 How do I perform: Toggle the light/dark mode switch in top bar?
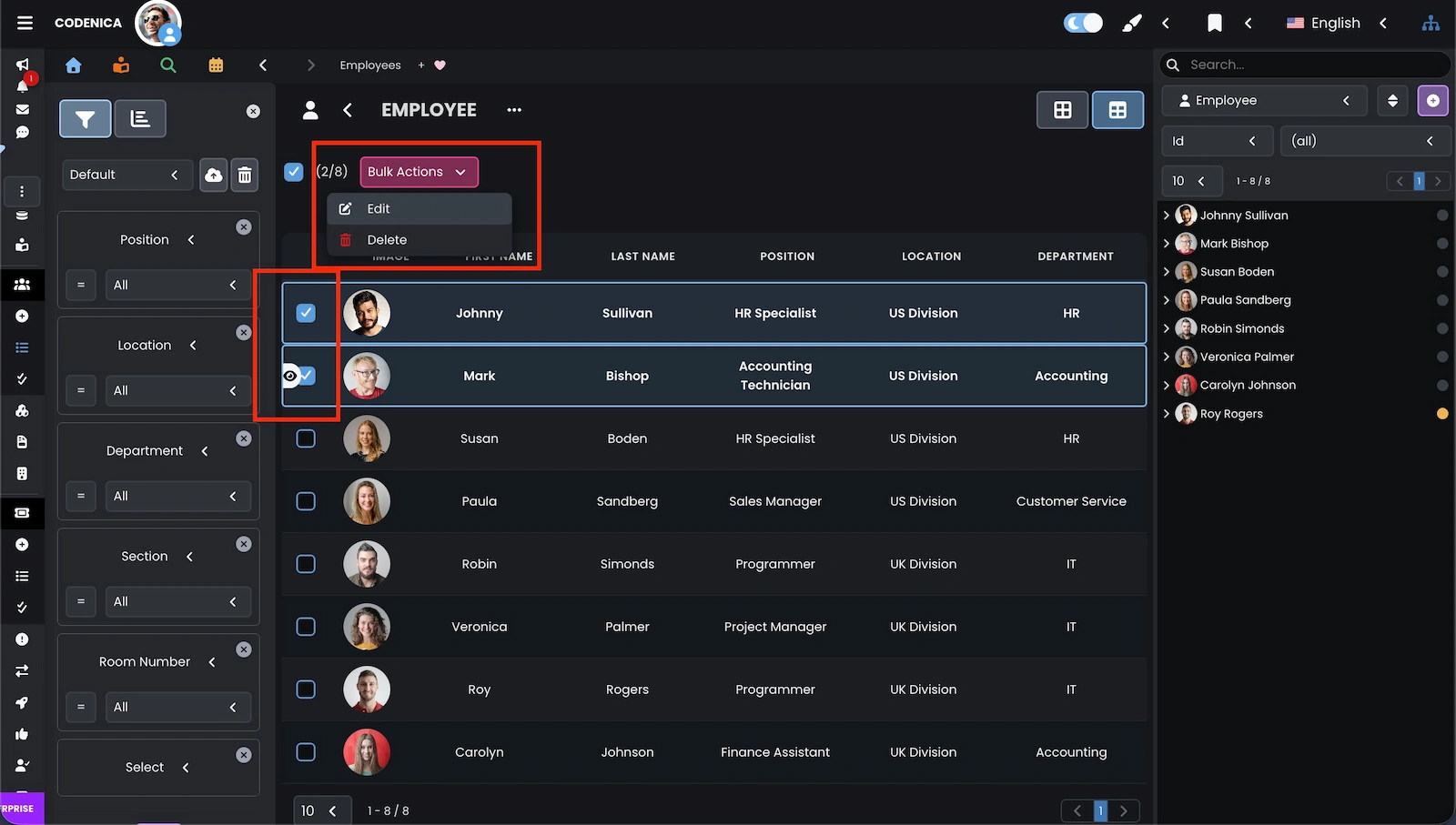click(1082, 23)
